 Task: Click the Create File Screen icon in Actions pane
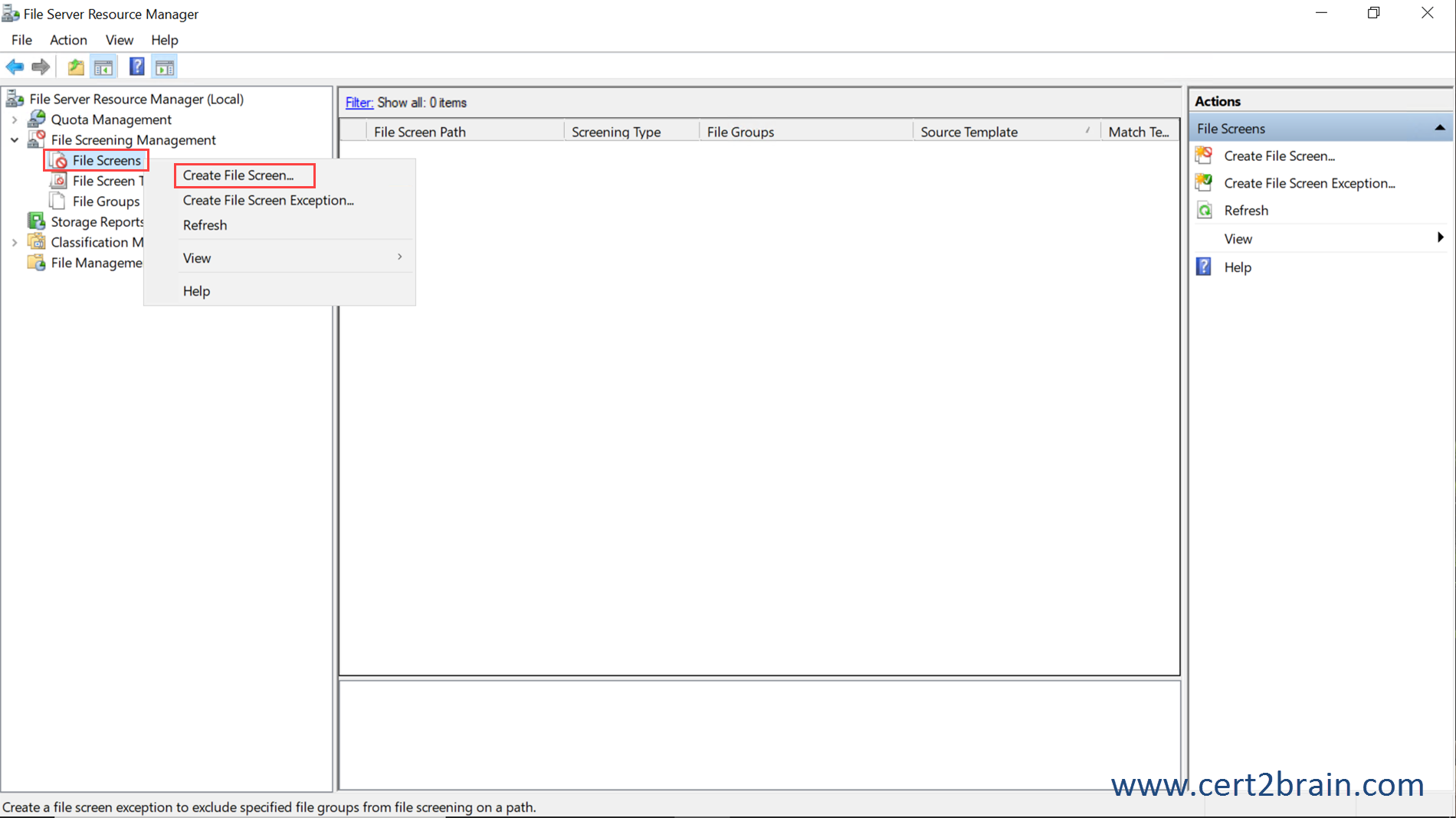click(1203, 155)
